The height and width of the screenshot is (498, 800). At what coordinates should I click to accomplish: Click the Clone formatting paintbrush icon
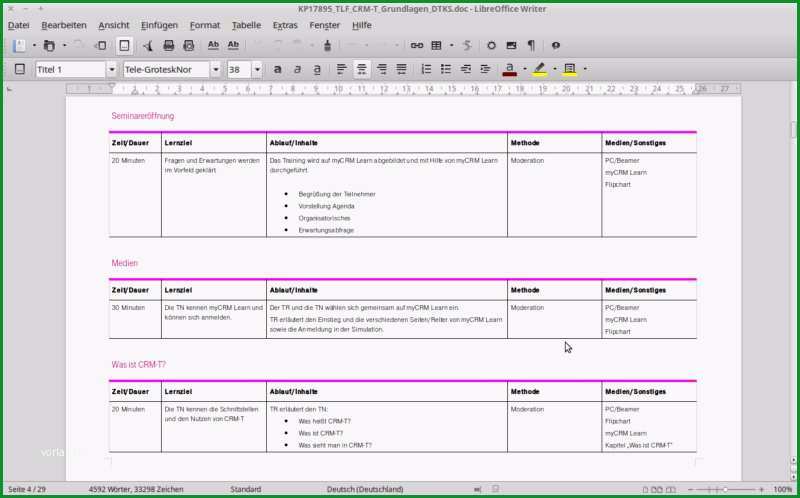click(x=328, y=45)
